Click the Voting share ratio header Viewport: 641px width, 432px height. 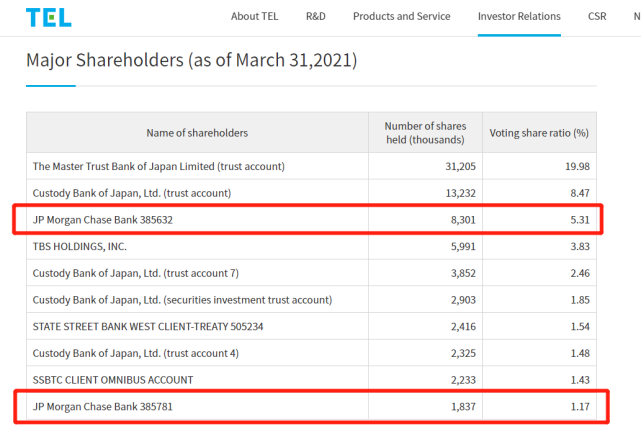[538, 133]
